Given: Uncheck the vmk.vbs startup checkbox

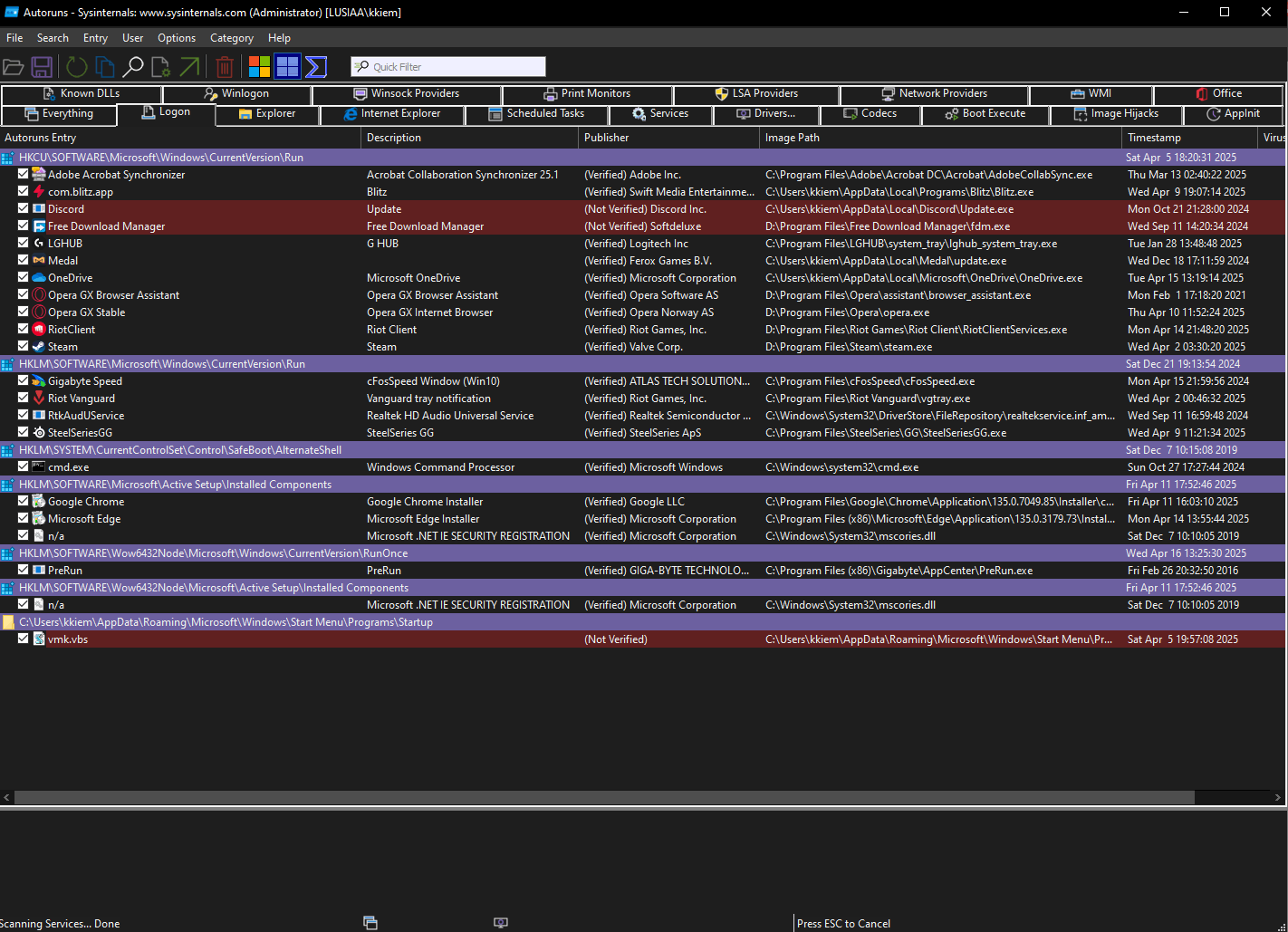Looking at the screenshot, I should (x=24, y=639).
